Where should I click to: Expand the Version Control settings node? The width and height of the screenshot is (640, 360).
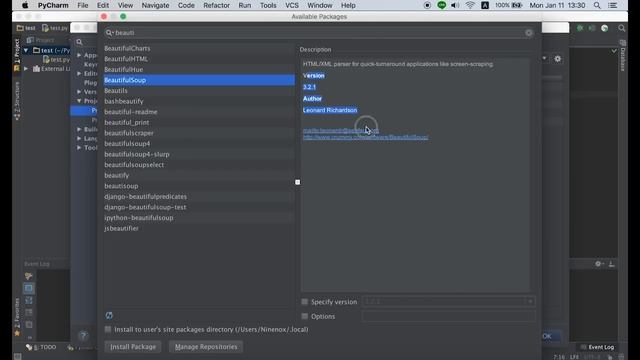[x=79, y=91]
